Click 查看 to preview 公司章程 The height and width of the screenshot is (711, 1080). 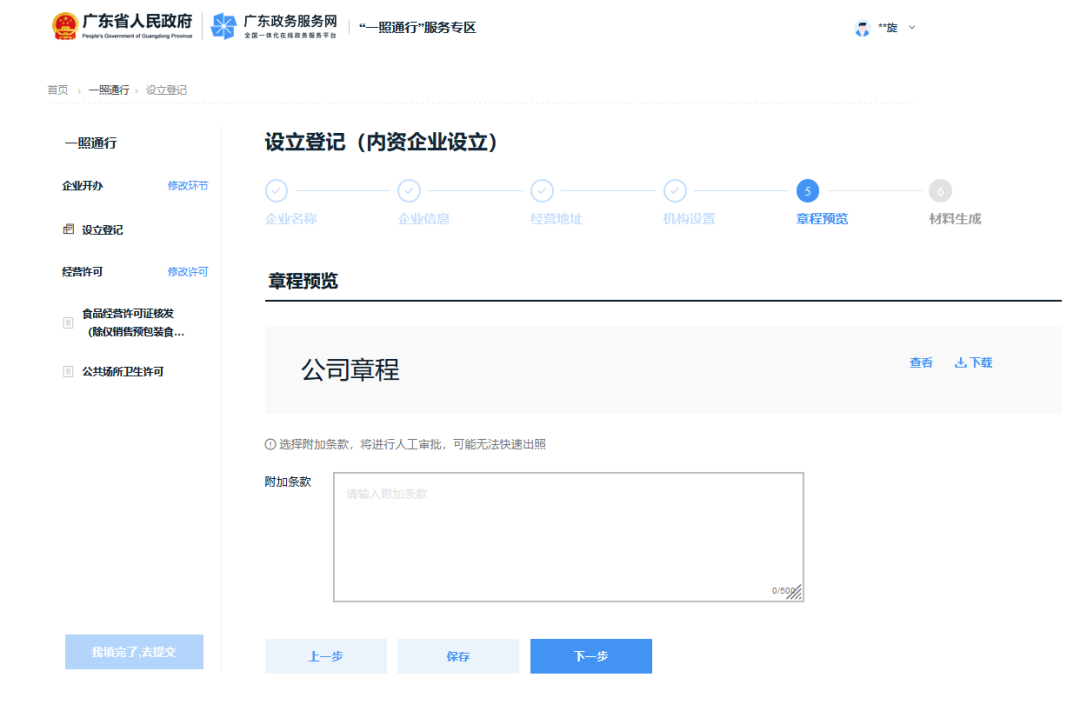[920, 362]
